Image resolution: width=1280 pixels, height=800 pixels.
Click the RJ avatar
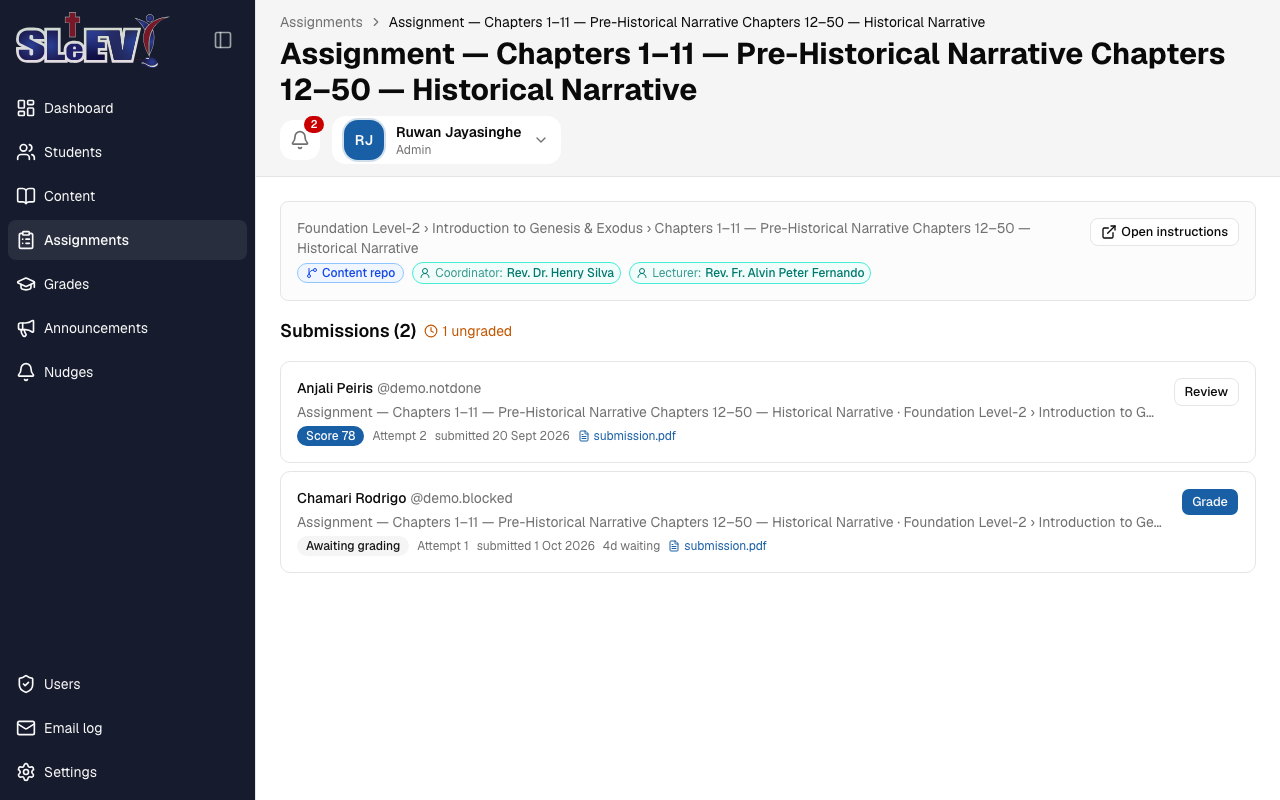coord(364,140)
